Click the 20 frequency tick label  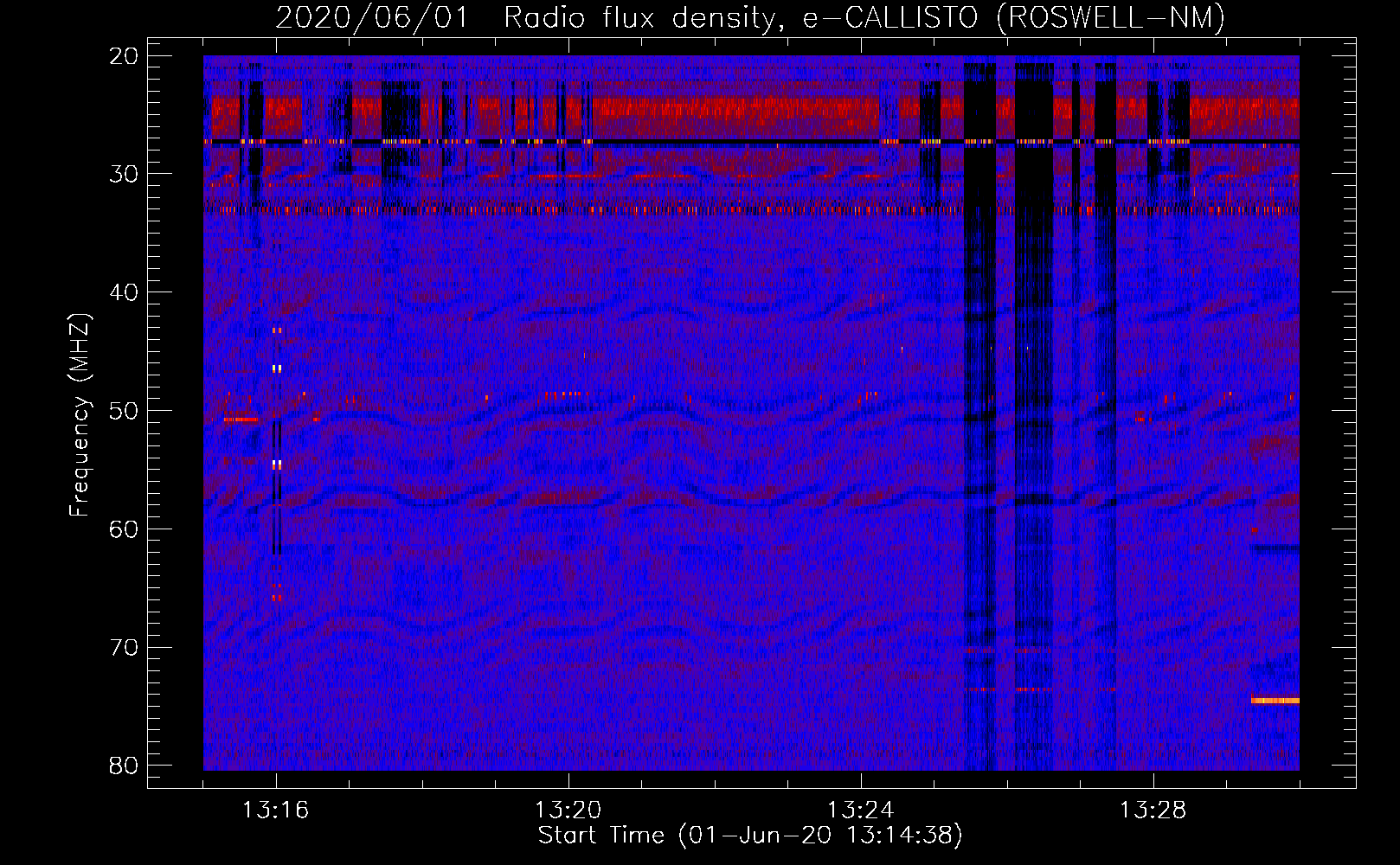coord(125,56)
